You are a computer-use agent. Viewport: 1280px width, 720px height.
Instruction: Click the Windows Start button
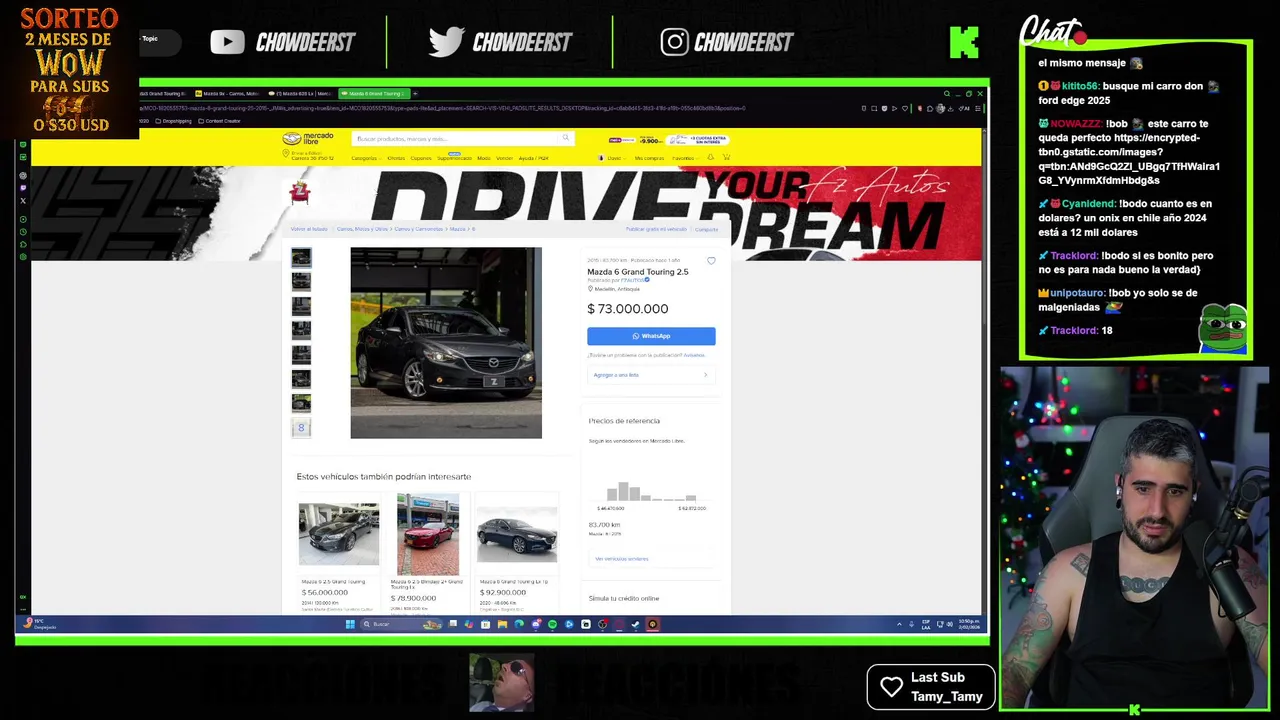[x=350, y=624]
